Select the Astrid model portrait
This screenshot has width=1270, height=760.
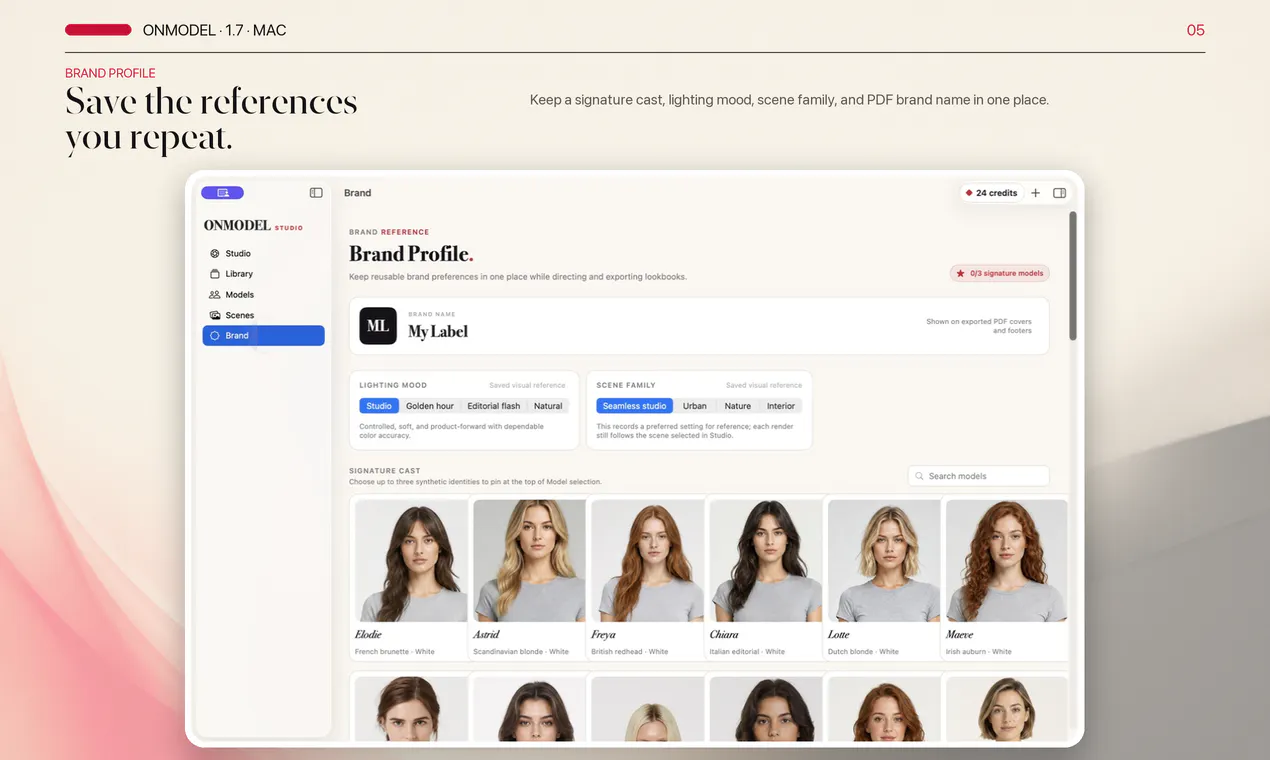point(529,561)
